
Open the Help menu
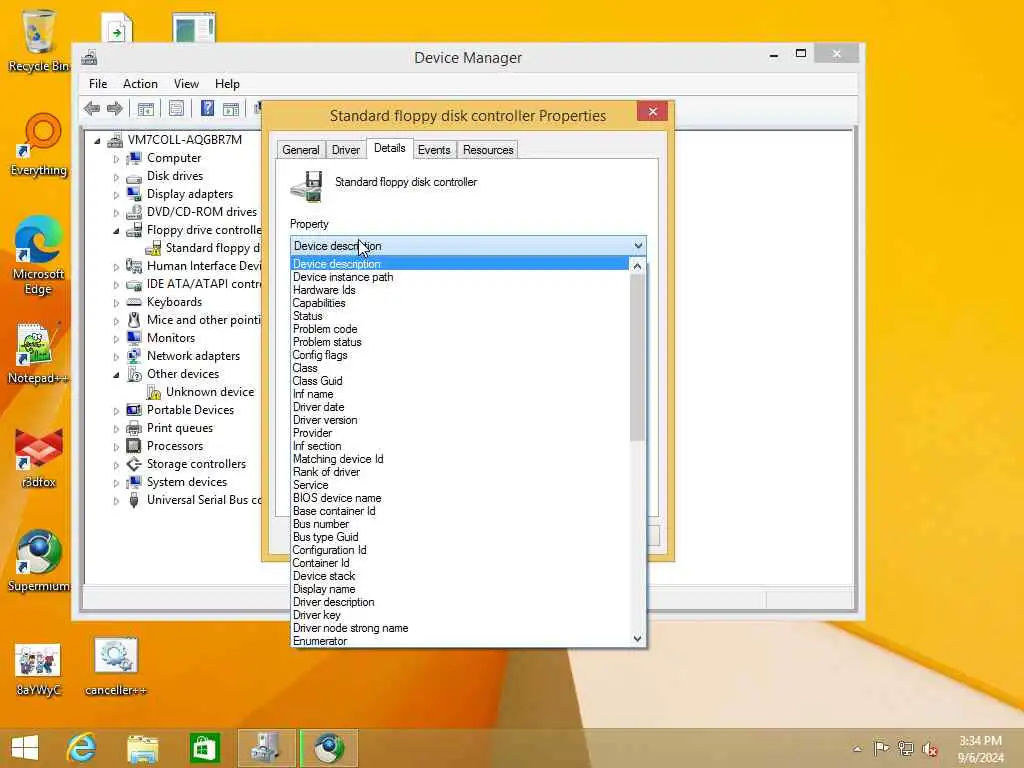click(227, 84)
